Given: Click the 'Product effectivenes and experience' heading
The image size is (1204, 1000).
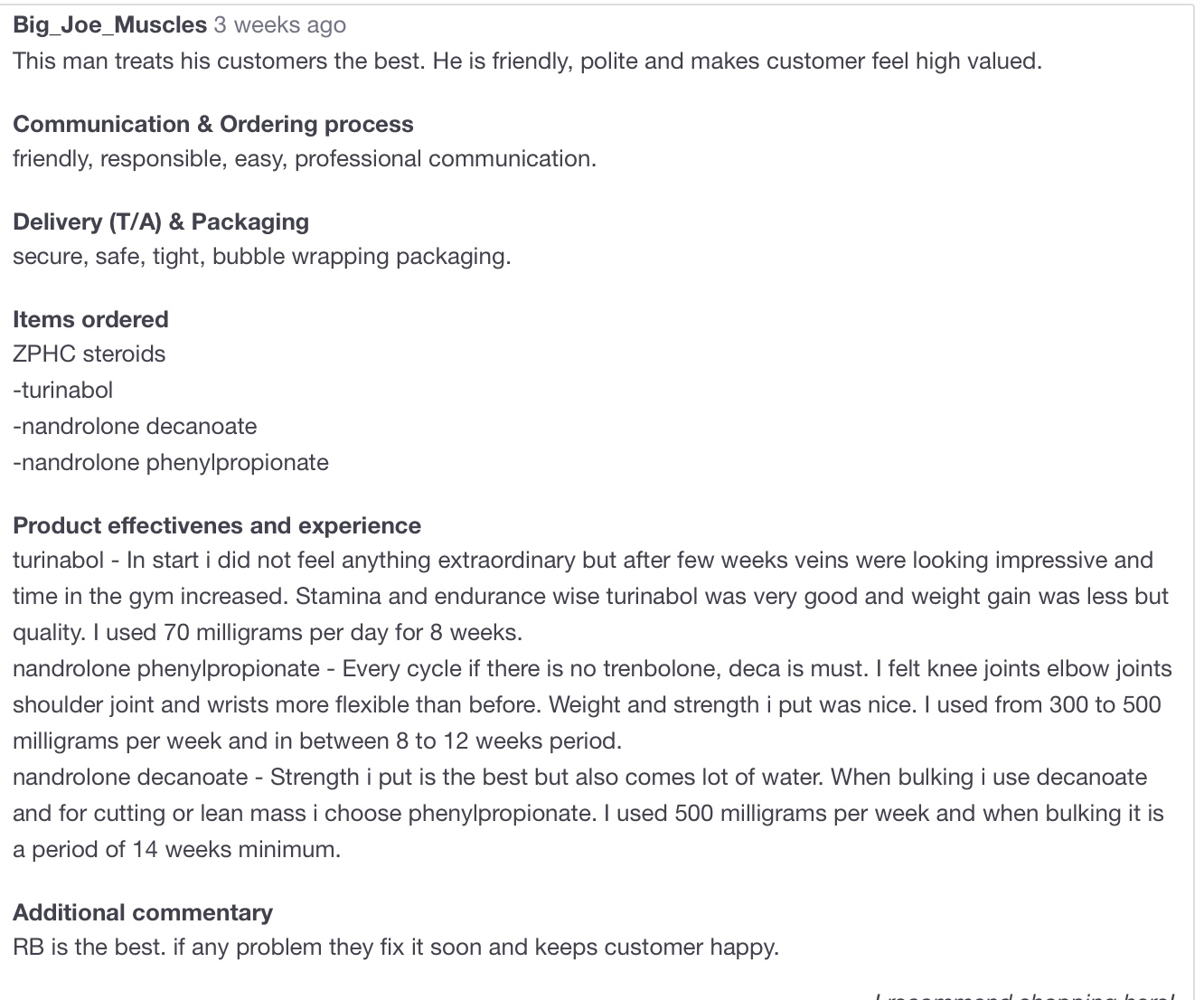Looking at the screenshot, I should [217, 525].
